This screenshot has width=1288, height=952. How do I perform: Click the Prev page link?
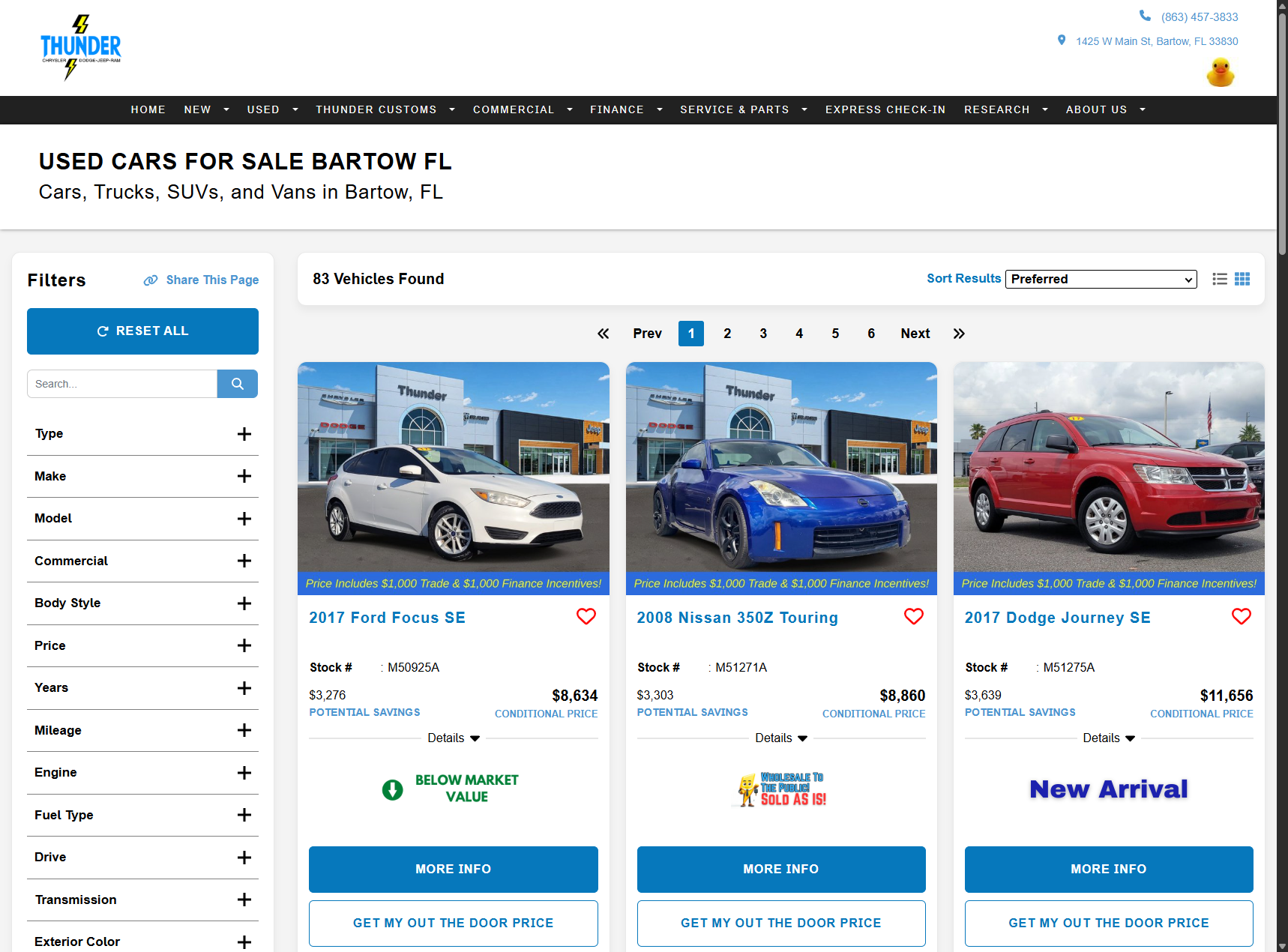[647, 334]
